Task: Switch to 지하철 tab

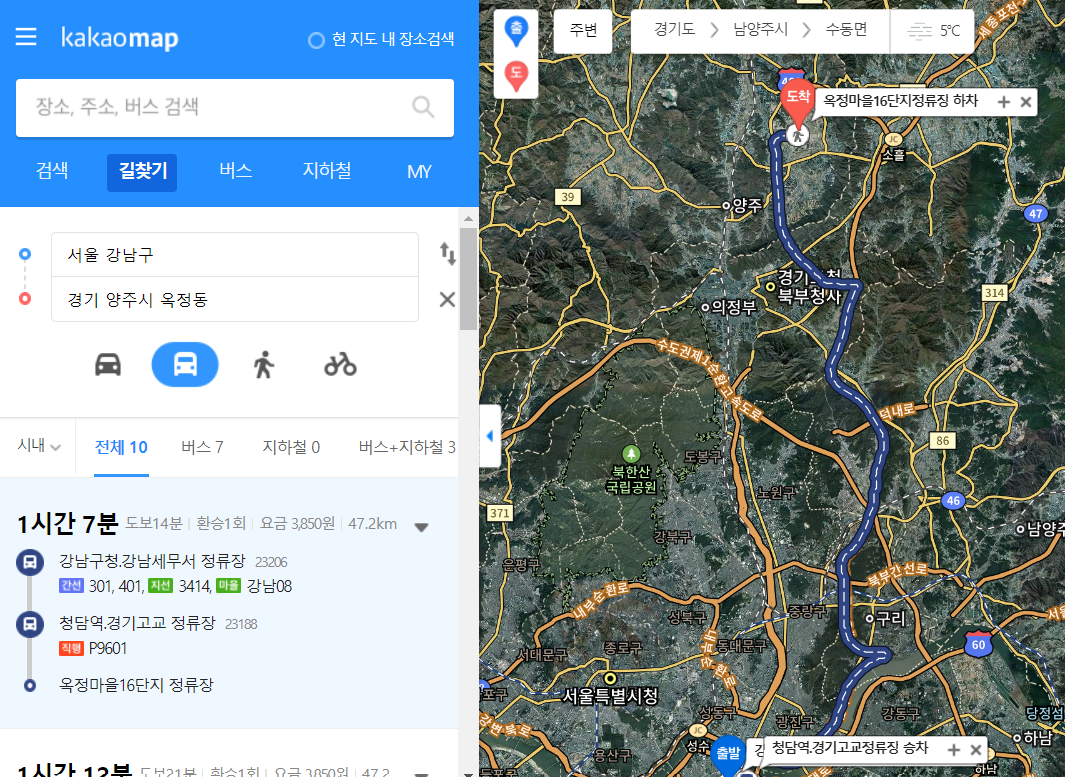Action: coord(327,171)
